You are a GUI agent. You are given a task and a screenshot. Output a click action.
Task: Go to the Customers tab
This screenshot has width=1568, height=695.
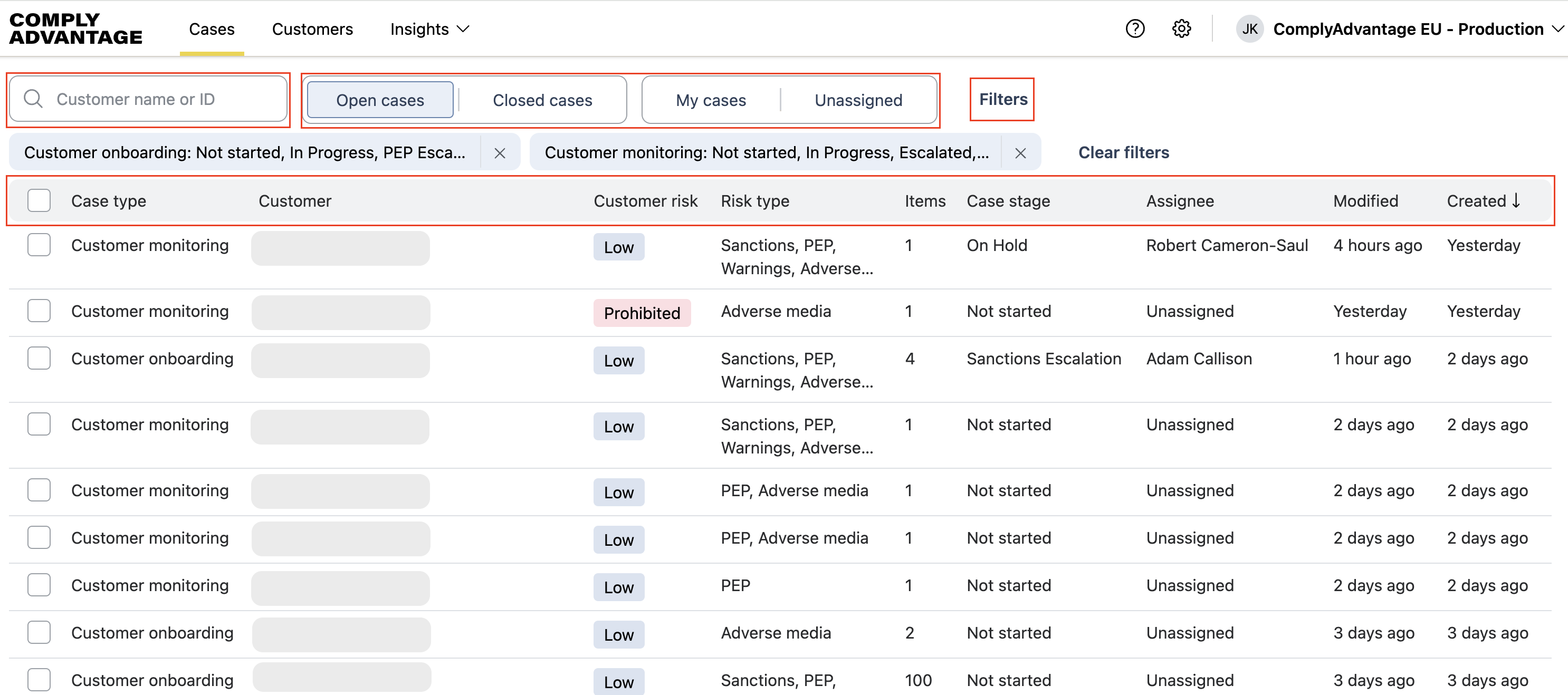tap(312, 29)
